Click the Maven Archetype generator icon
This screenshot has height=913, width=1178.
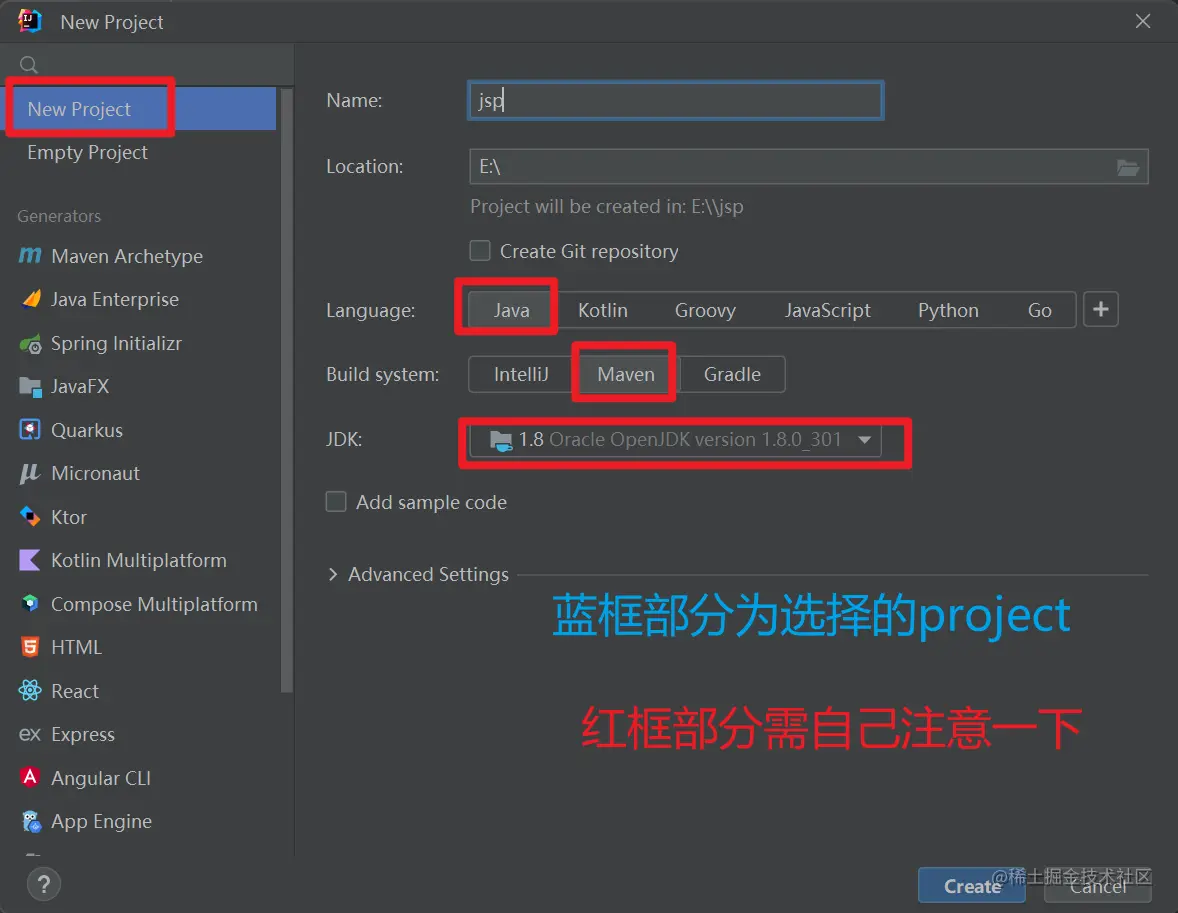tap(30, 256)
